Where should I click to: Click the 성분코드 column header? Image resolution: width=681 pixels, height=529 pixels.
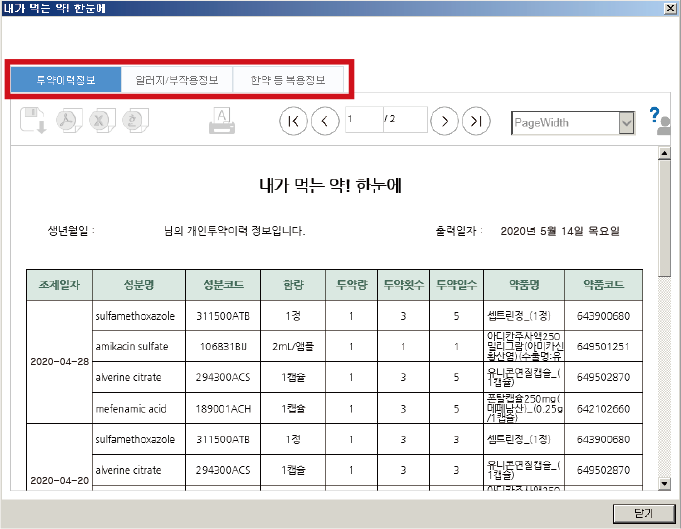[x=223, y=285]
